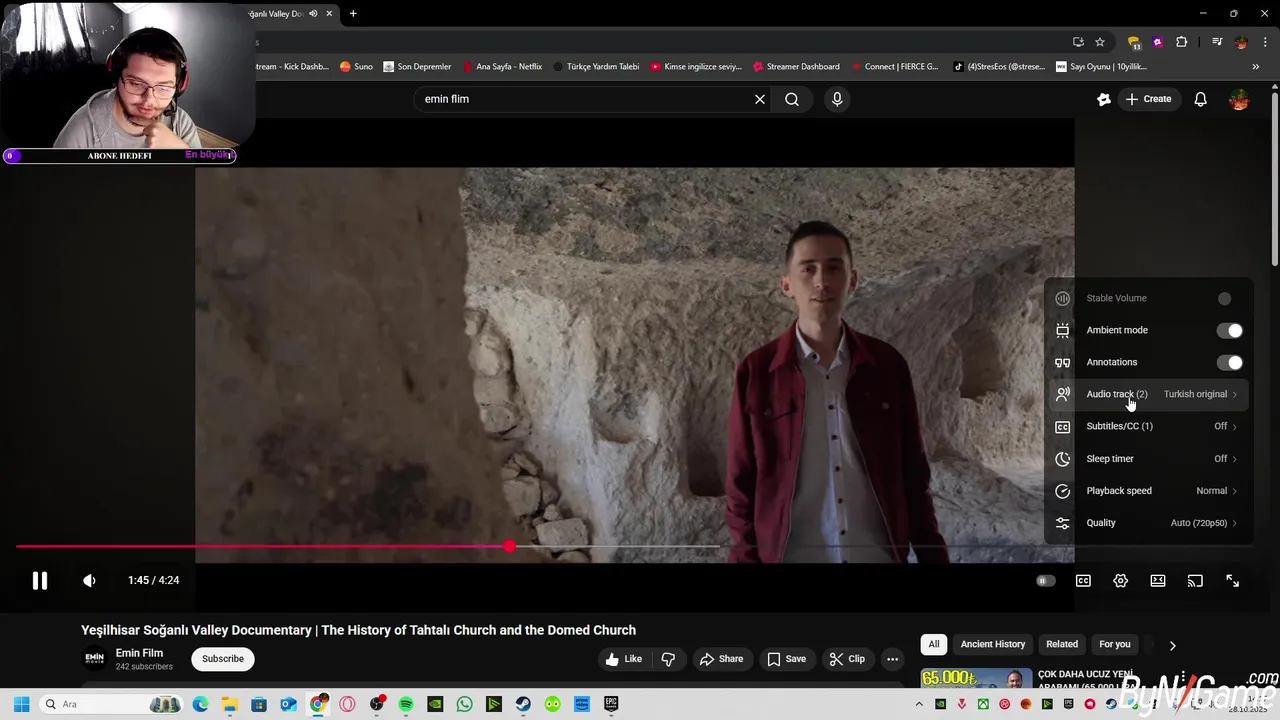Screen dimensions: 1280x720
Task: Select the Ancient History chip
Action: click(993, 645)
